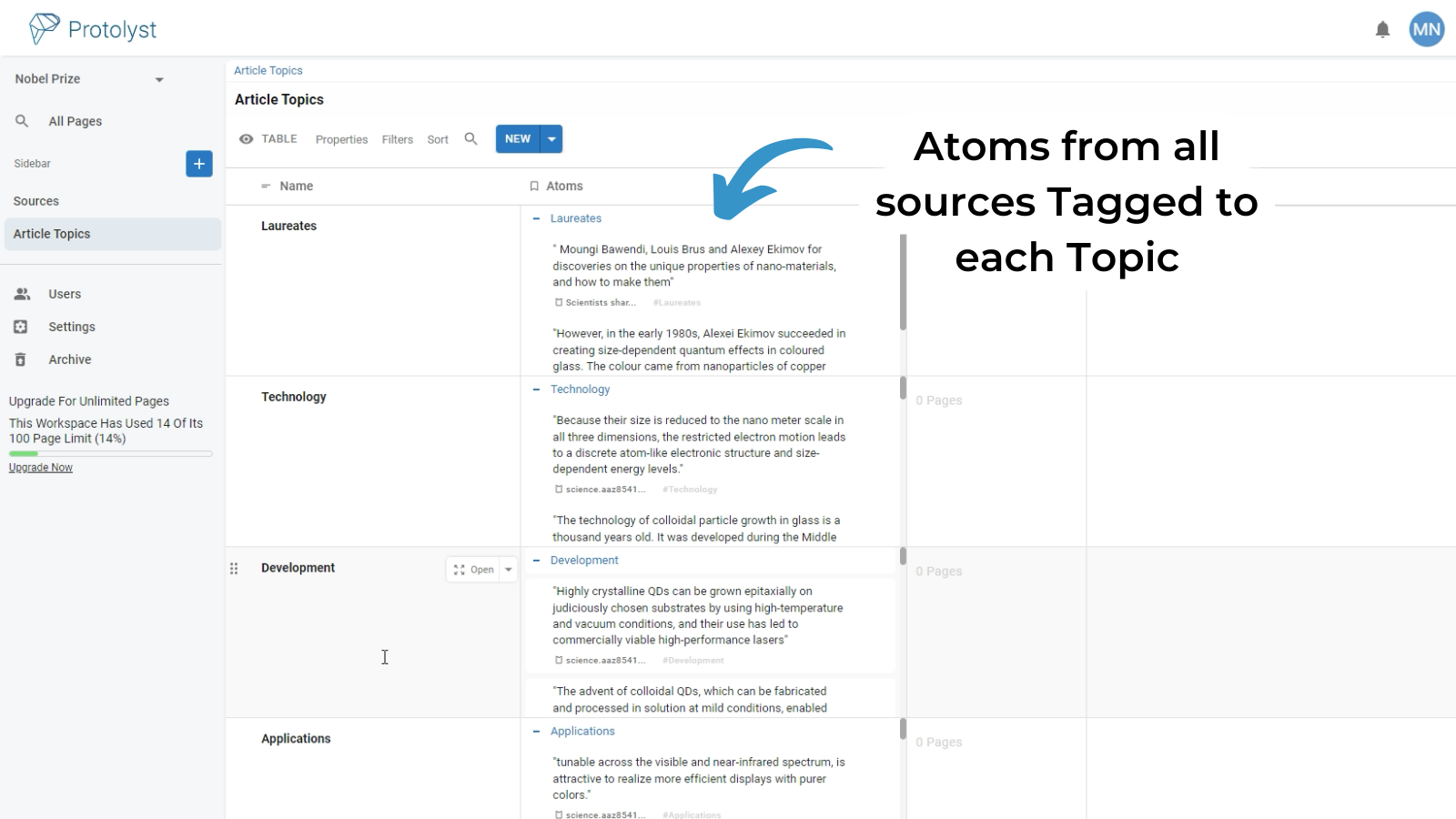Click the search magnifier in the table toolbar
Image resolution: width=1456 pixels, height=819 pixels.
tap(470, 138)
